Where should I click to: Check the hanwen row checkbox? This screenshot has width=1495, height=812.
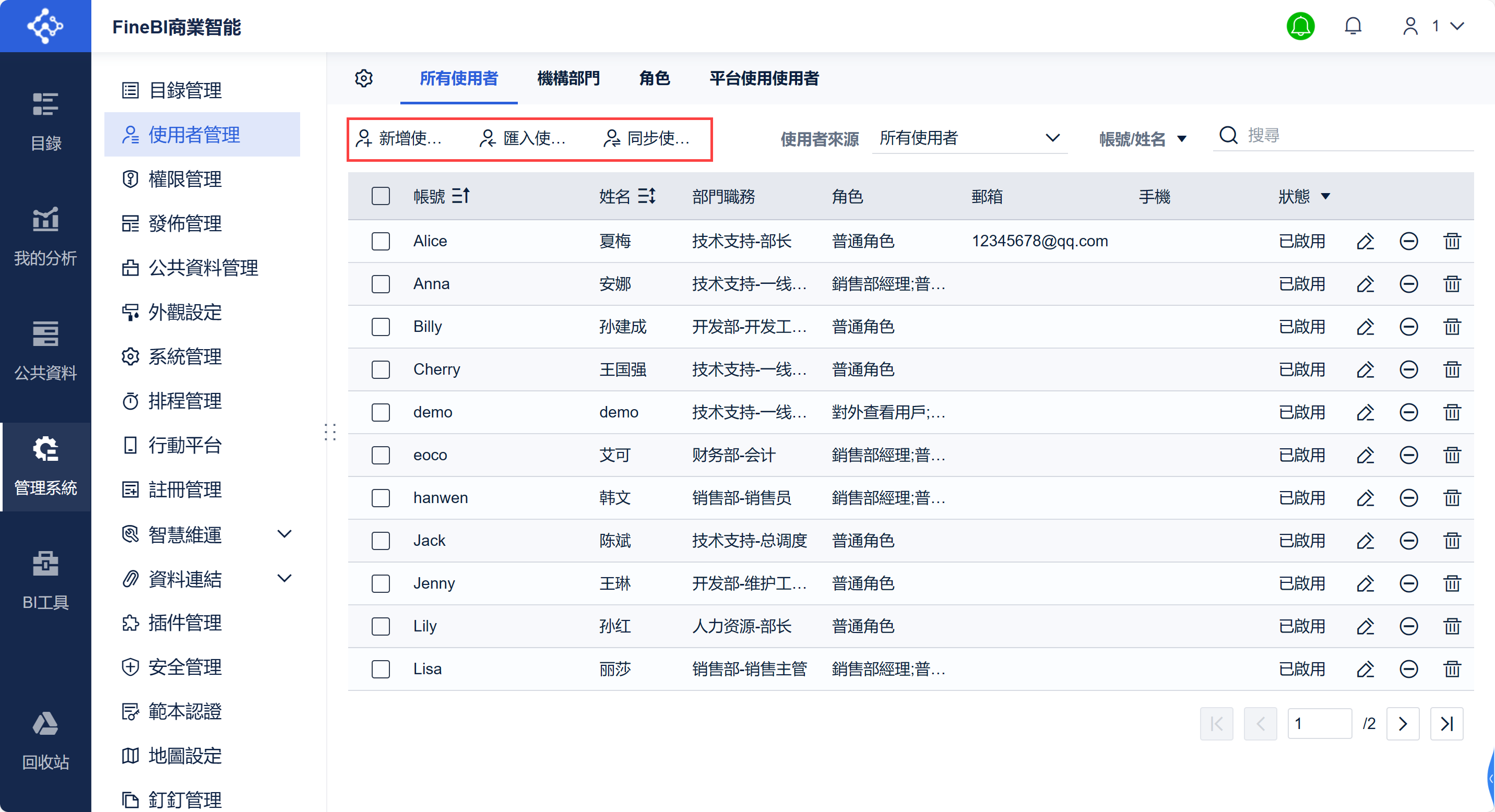(381, 498)
